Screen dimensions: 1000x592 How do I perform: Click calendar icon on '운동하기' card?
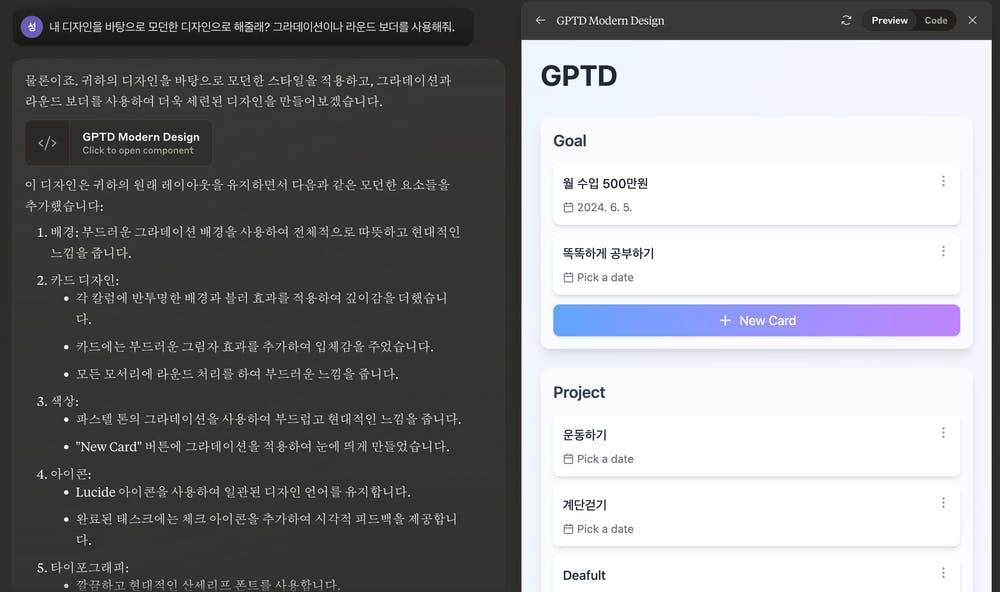pos(568,459)
